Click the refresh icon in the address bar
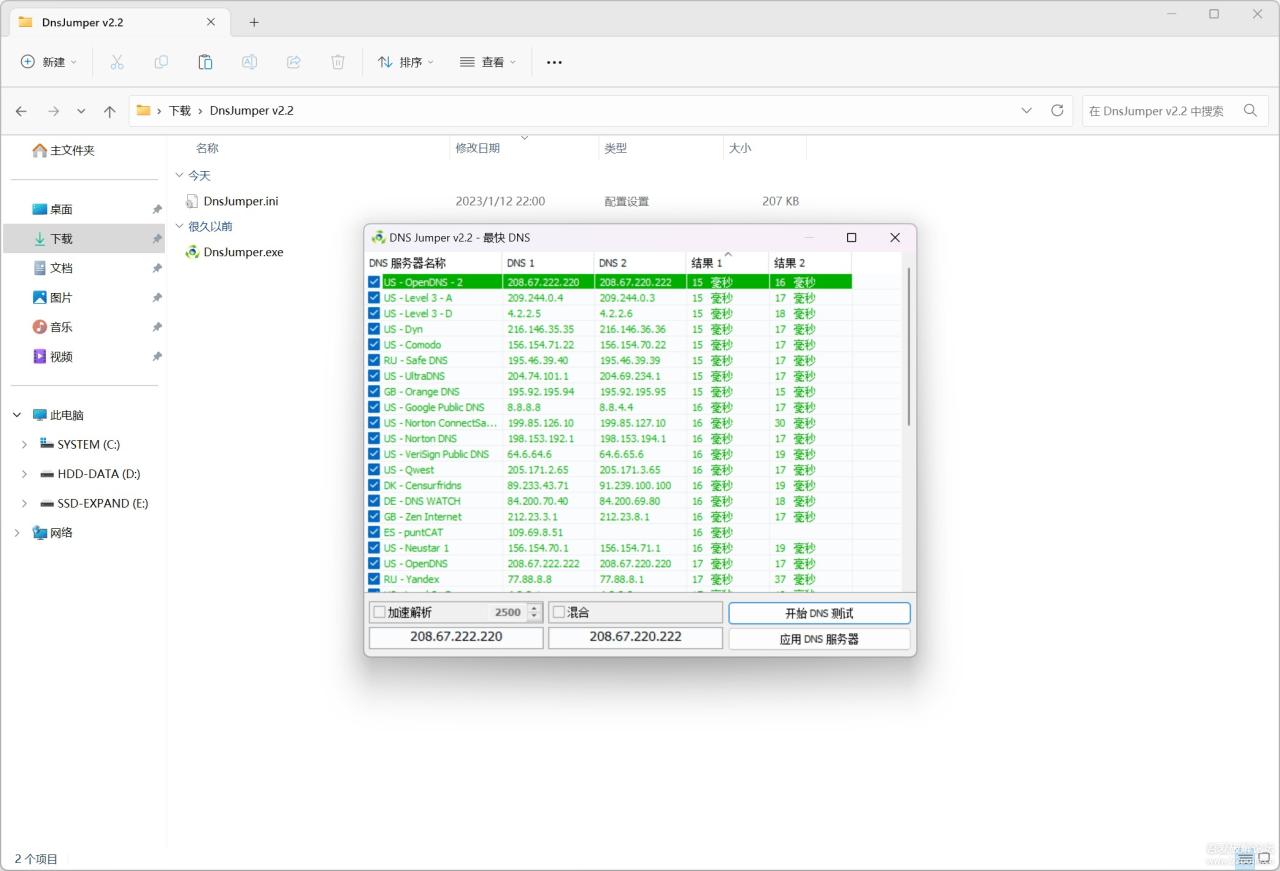 pyautogui.click(x=1057, y=111)
